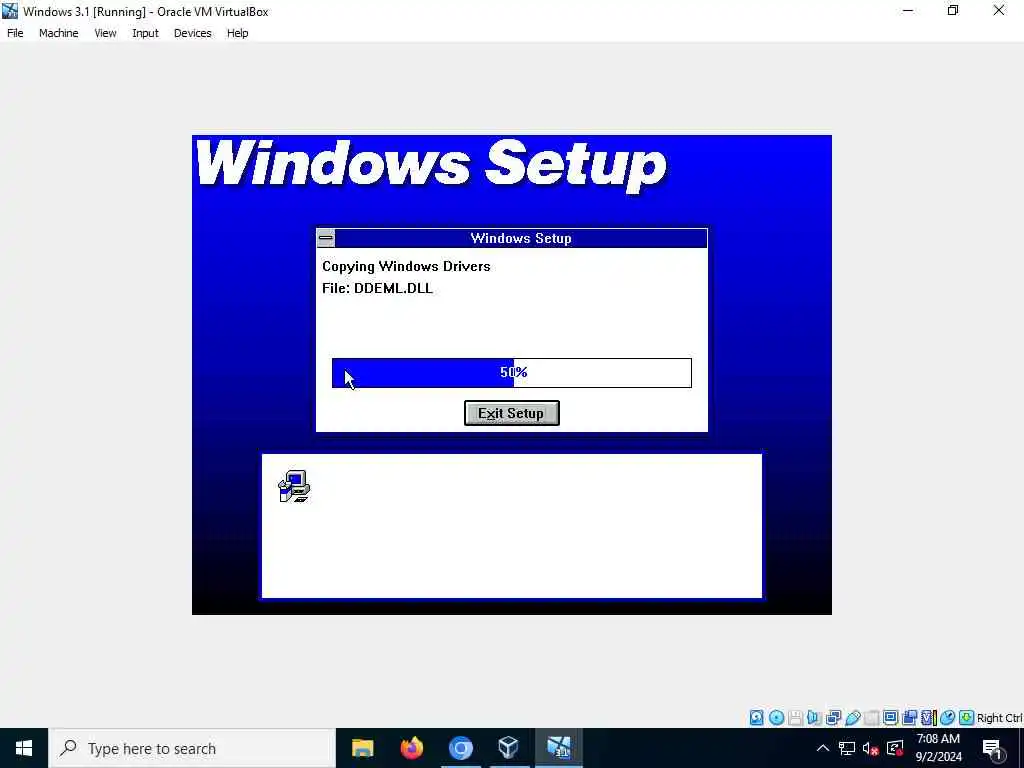
Task: Open the Windows Setup dialog control-menu box
Action: [326, 238]
